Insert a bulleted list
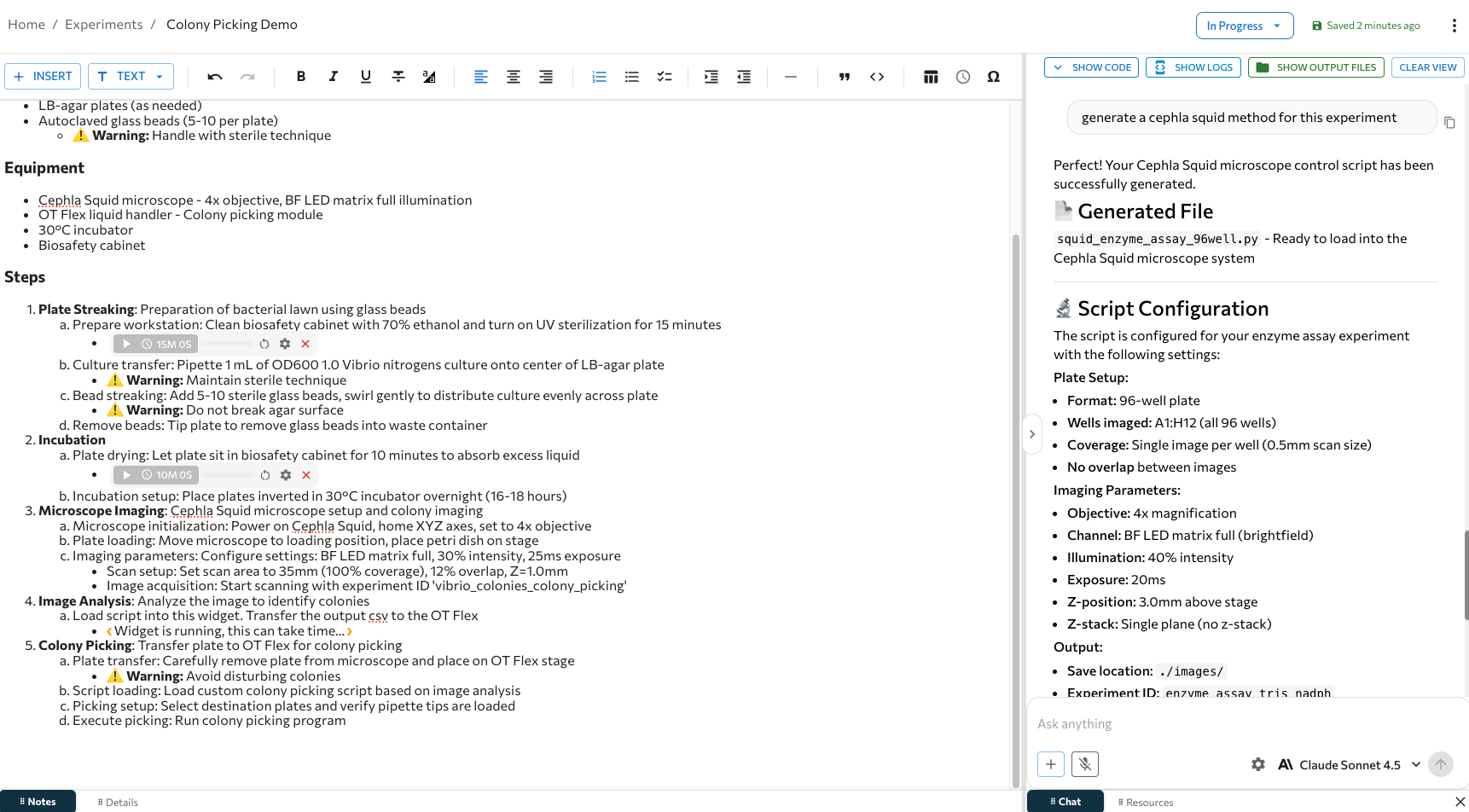This screenshot has width=1469, height=812. click(632, 77)
